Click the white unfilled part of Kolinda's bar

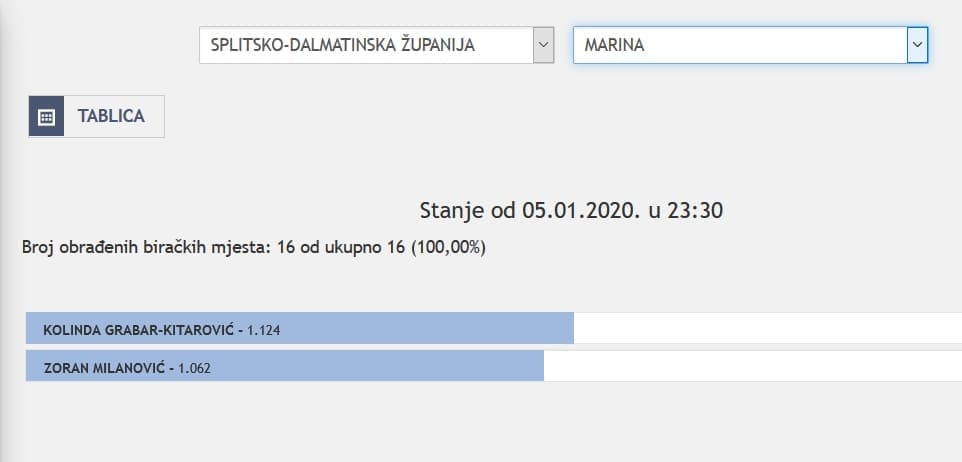click(x=760, y=328)
